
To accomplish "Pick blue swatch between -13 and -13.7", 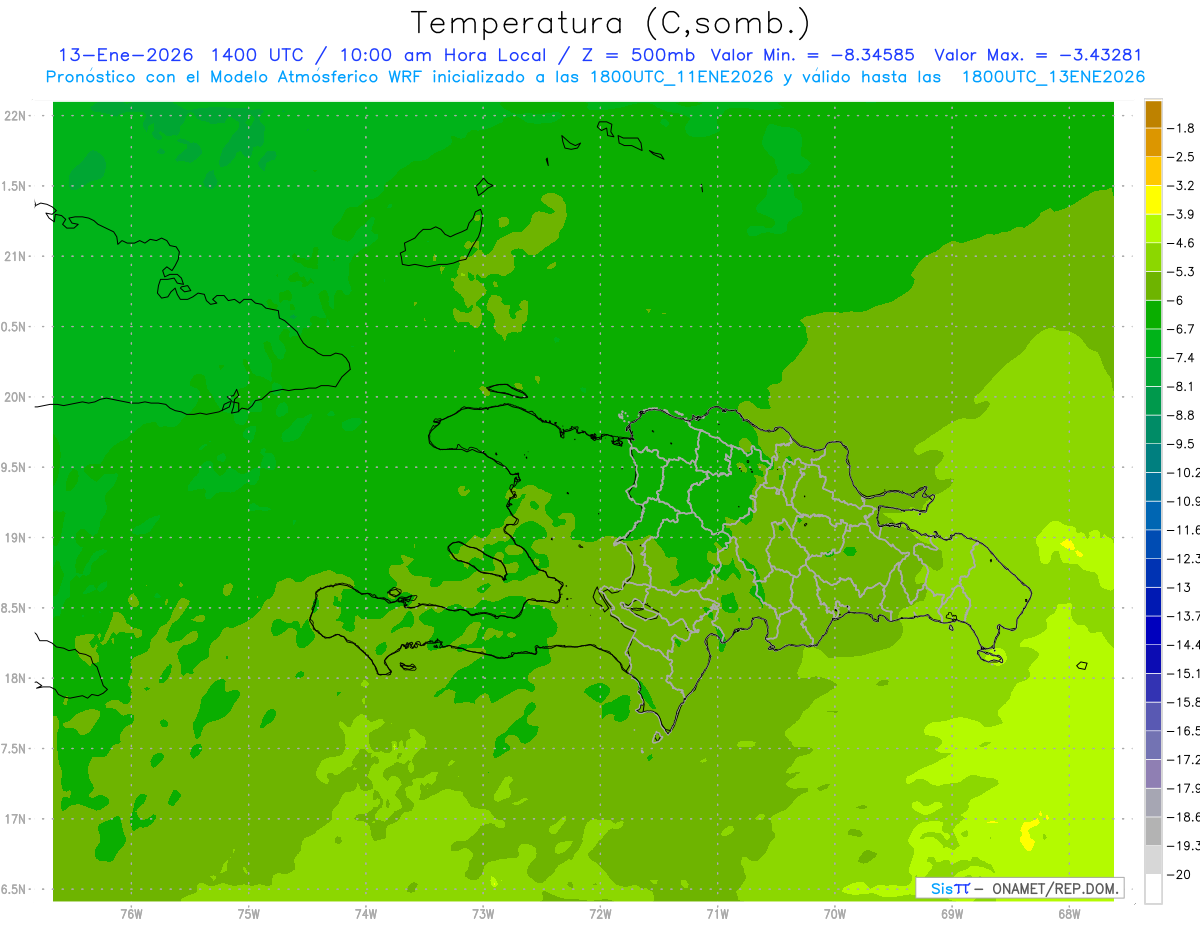I will coord(1153,601).
